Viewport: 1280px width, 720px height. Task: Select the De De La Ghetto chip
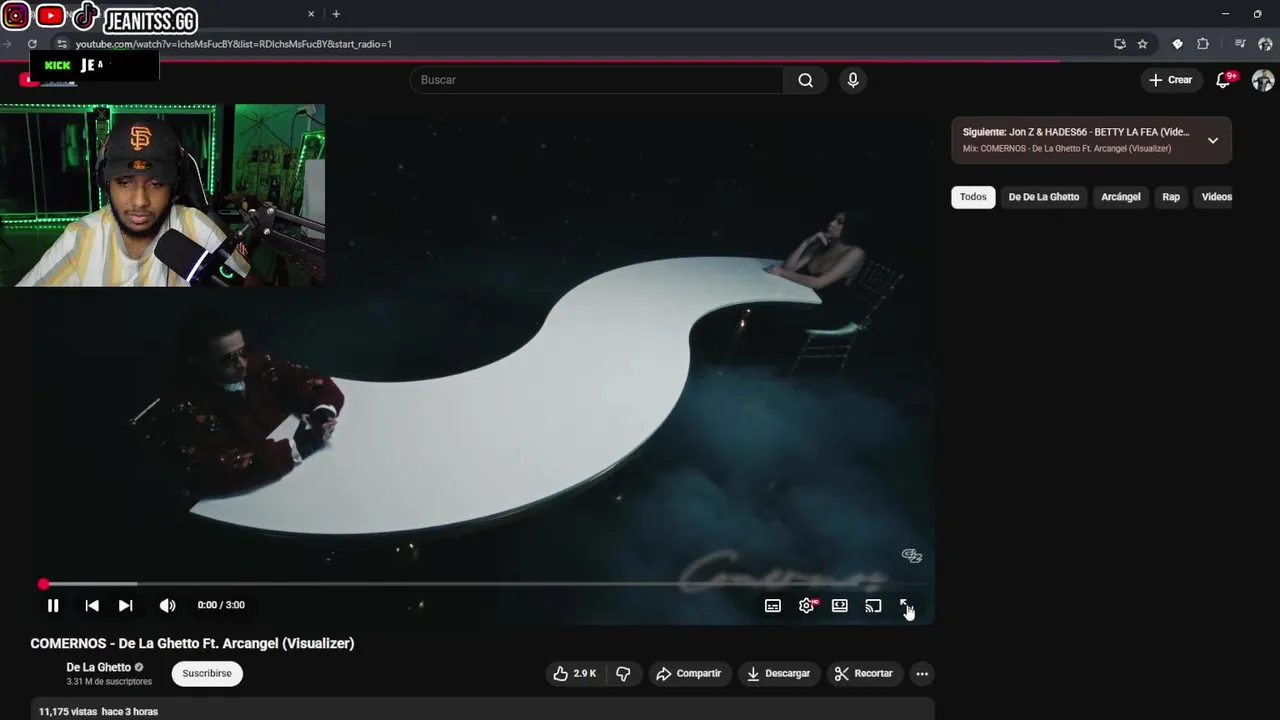(1044, 197)
